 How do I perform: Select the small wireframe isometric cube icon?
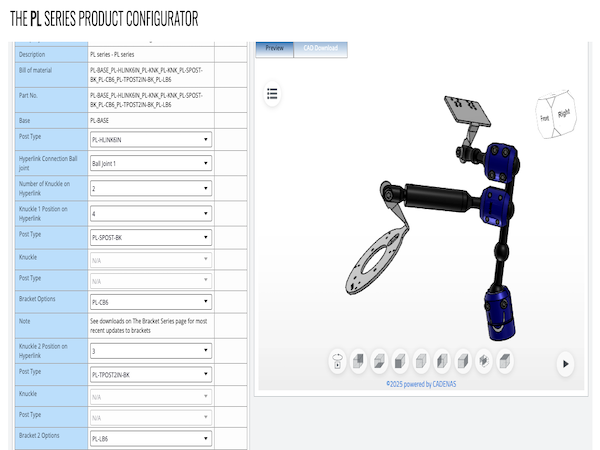[484, 361]
